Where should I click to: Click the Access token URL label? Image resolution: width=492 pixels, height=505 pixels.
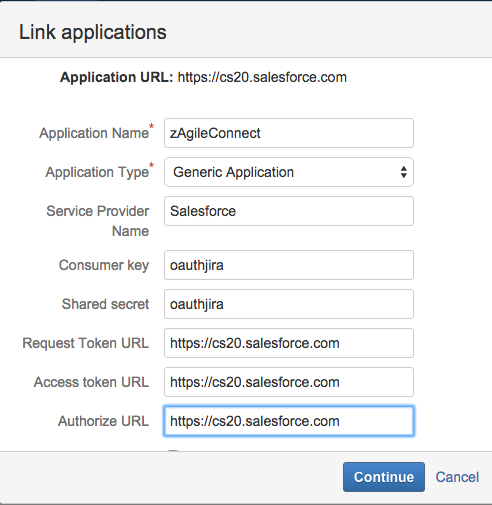coord(91,382)
